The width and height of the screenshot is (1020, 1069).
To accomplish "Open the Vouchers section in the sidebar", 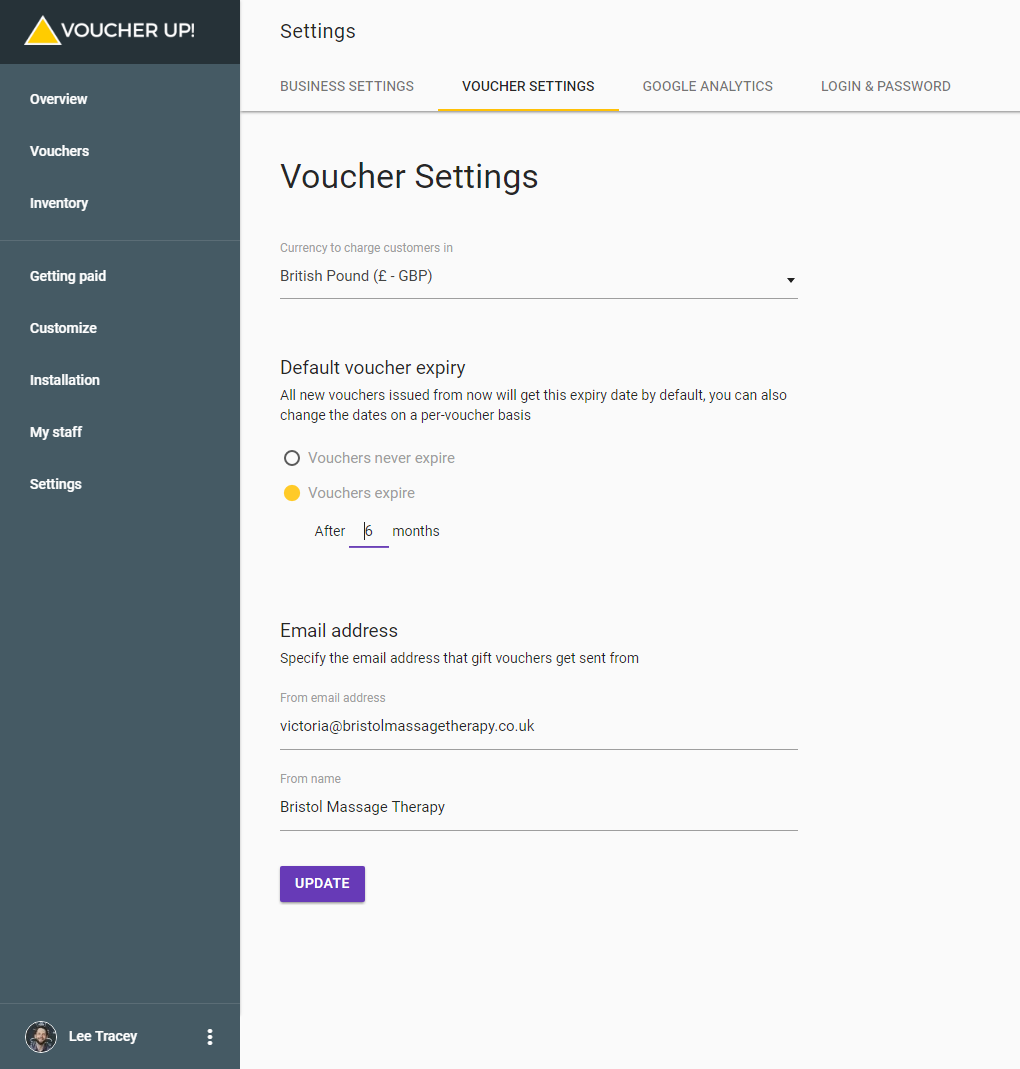I will 59,151.
